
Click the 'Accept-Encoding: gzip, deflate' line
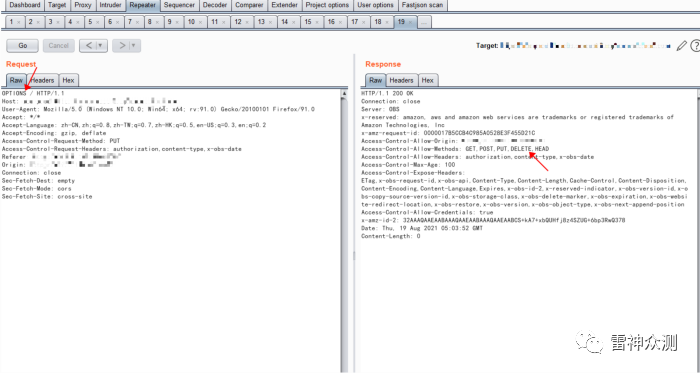click(x=54, y=133)
